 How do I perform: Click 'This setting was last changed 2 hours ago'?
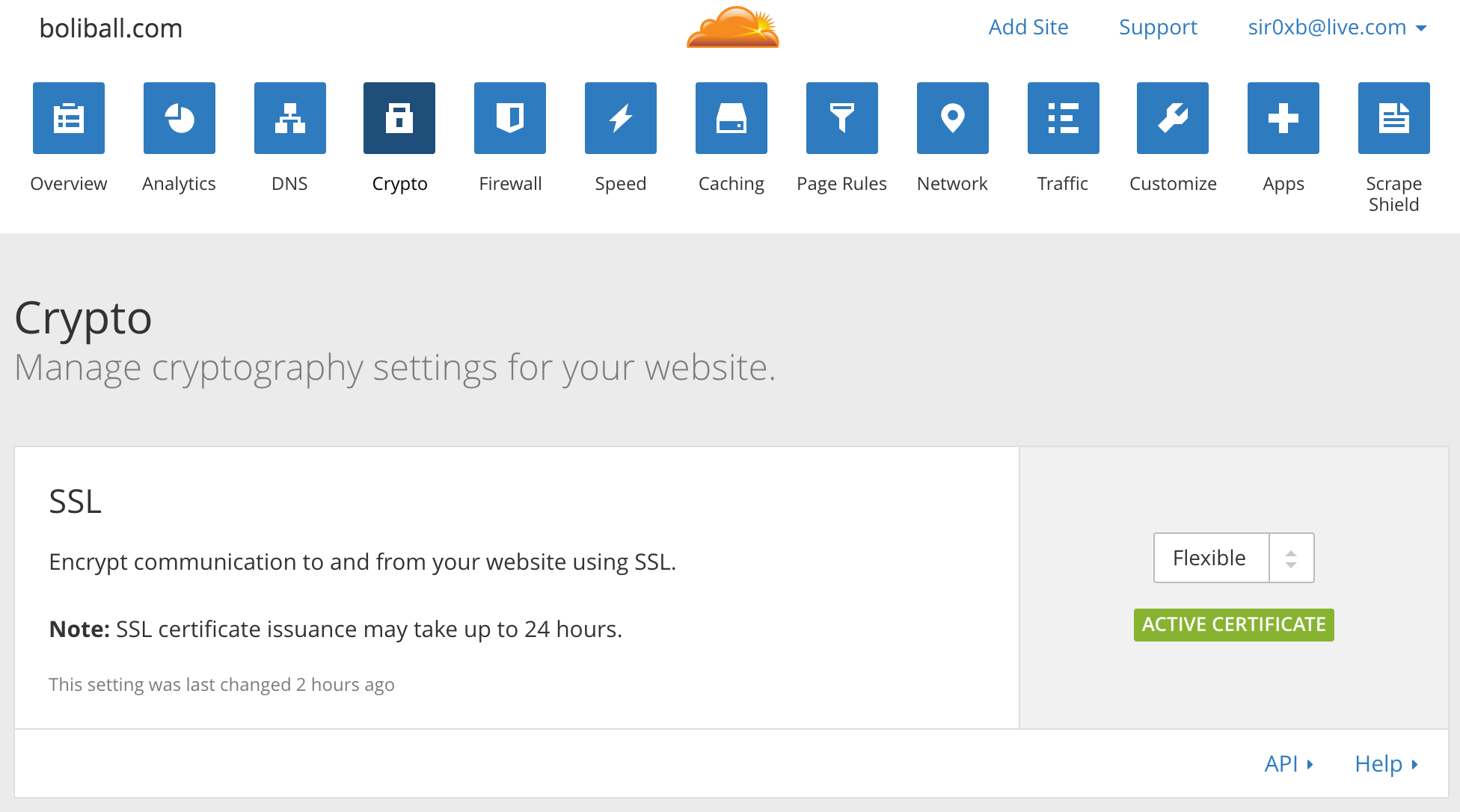click(221, 685)
